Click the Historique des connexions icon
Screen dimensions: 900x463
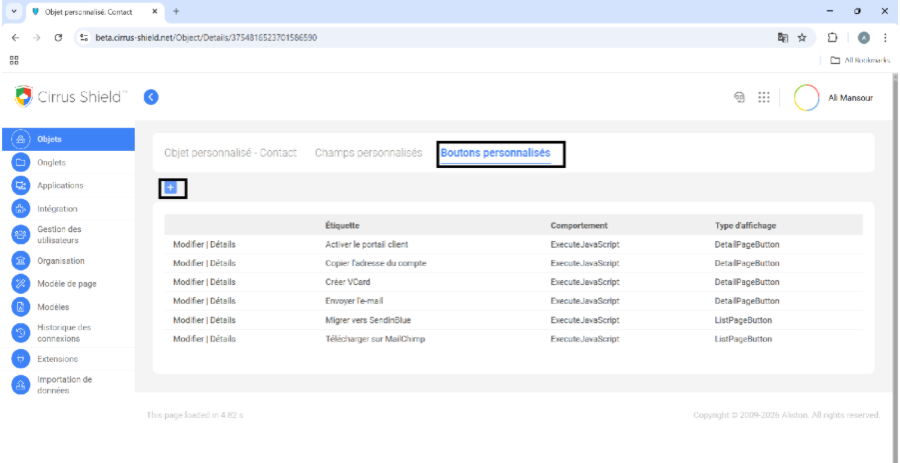pos(20,332)
